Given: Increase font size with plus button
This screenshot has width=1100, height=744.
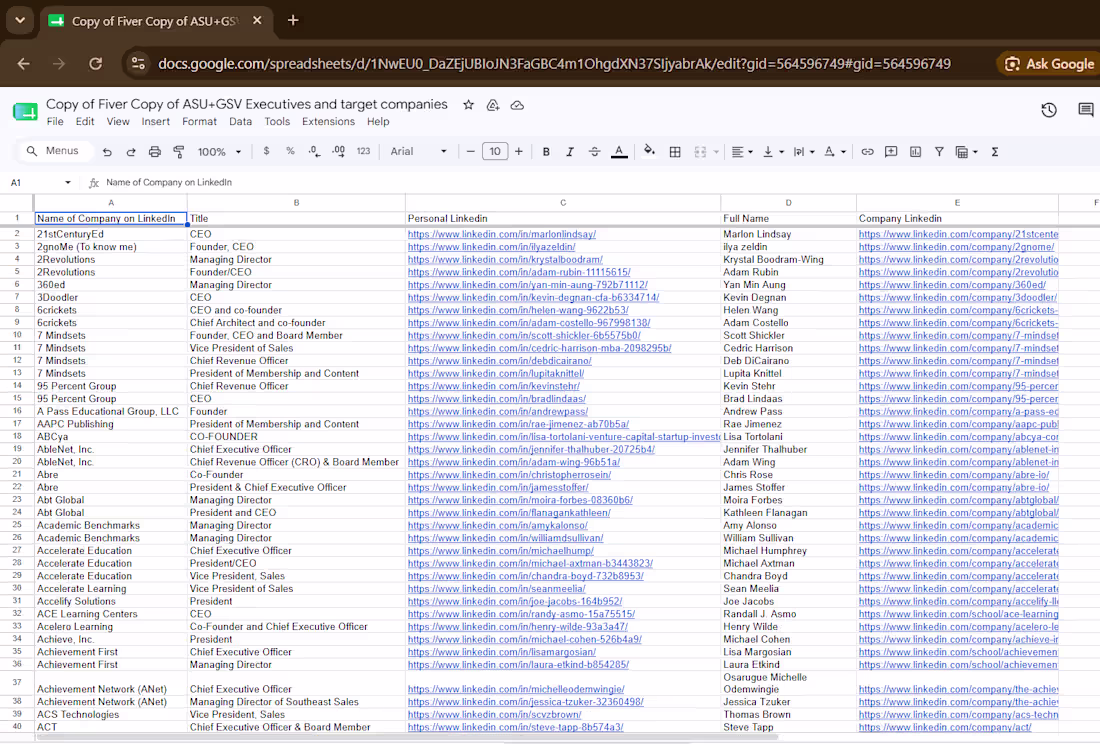Looking at the screenshot, I should 518,151.
